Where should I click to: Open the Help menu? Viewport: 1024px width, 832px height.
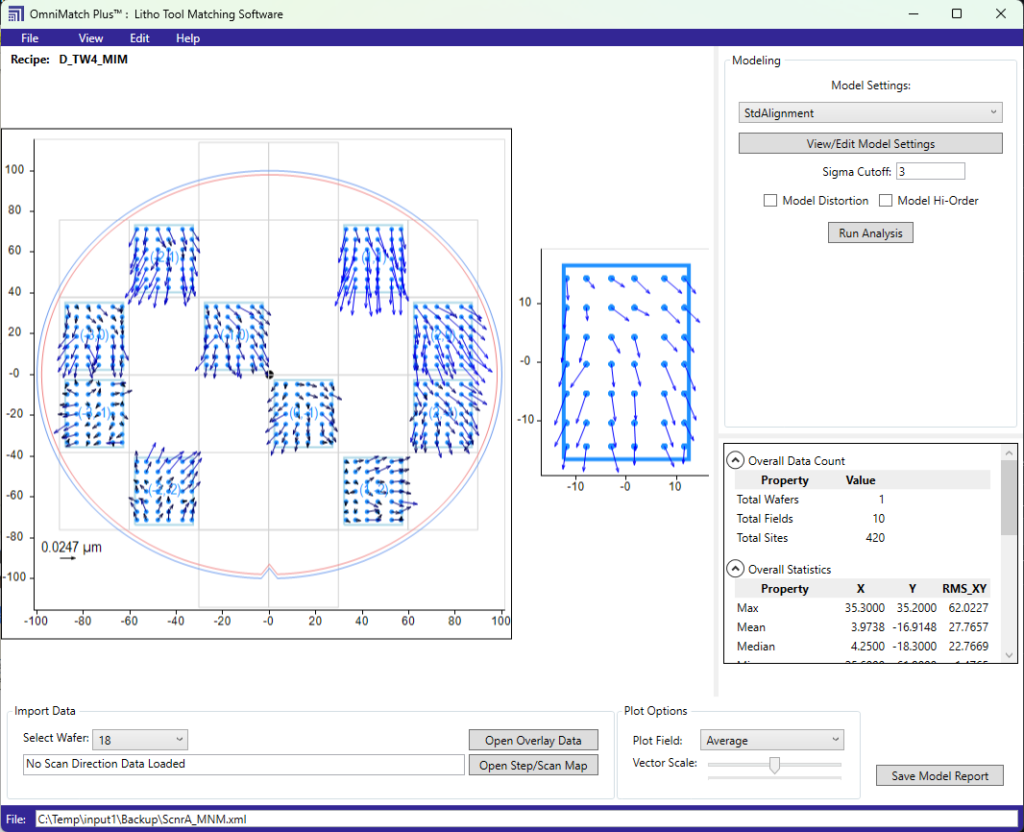click(x=187, y=38)
